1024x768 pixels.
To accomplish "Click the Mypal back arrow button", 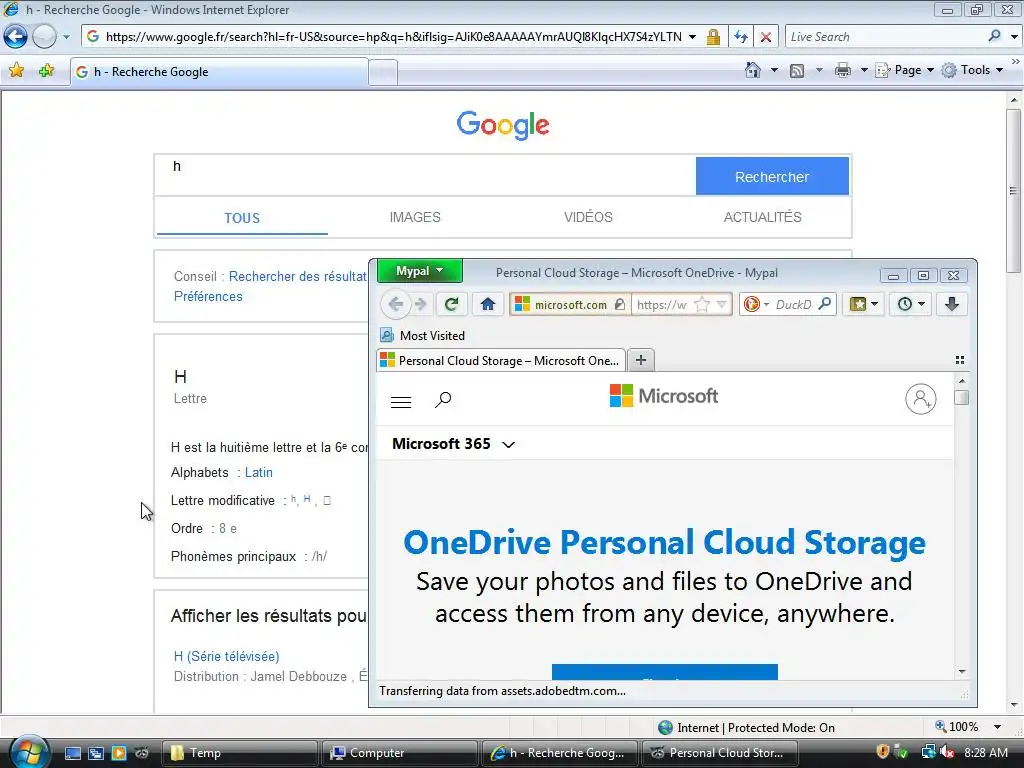I will pyautogui.click(x=395, y=304).
